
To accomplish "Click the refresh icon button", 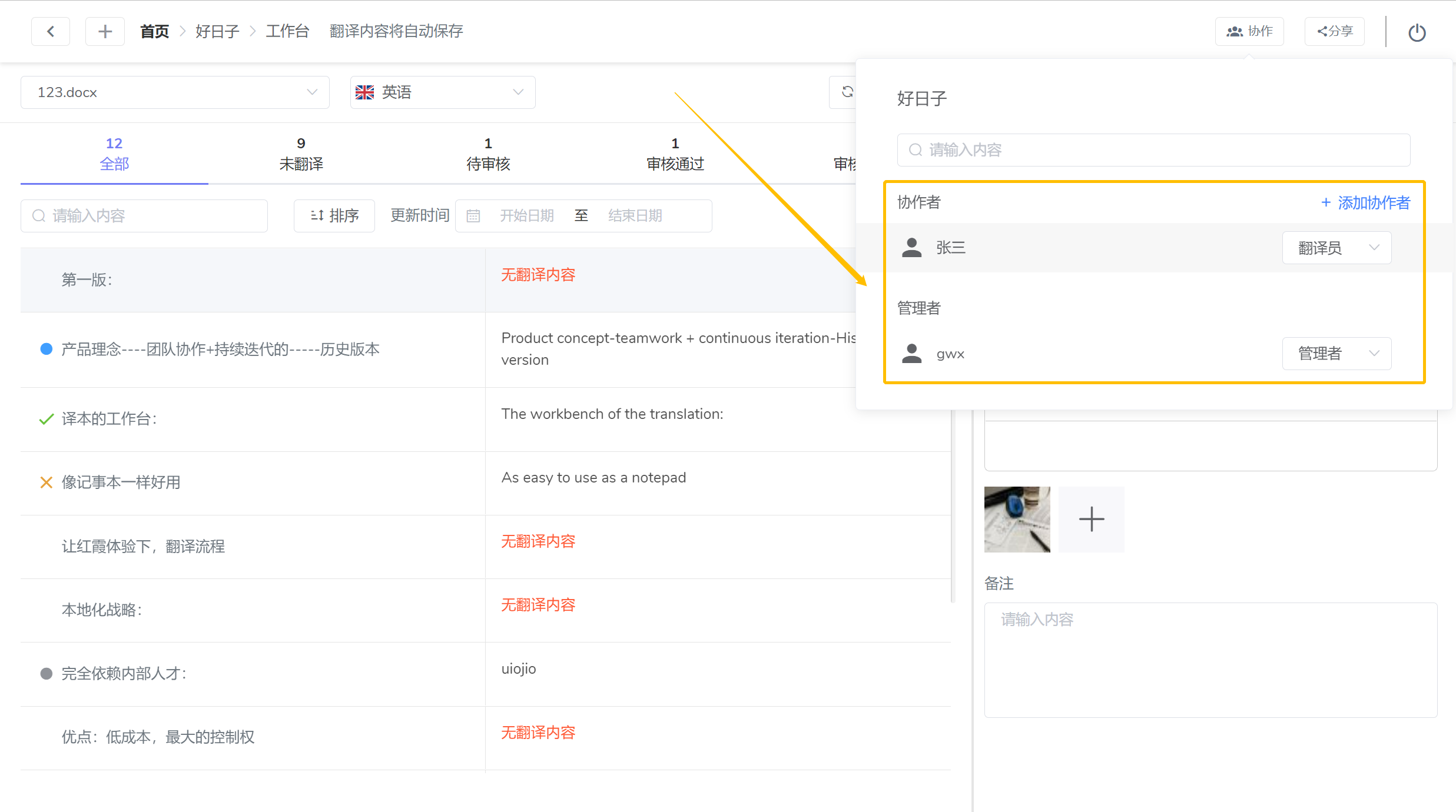I will tap(847, 92).
